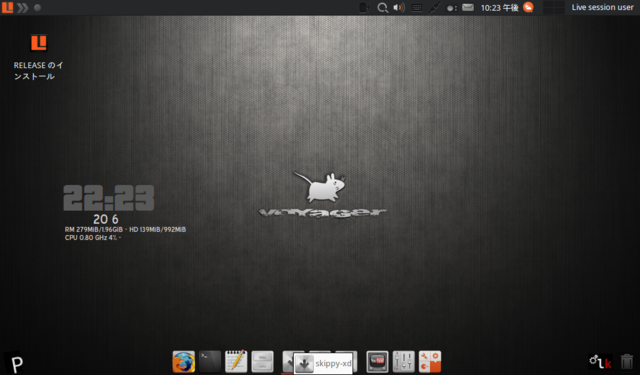The image size is (640, 375).
Task: Click the double-chevron launcher in top panel
Action: click(23, 7)
